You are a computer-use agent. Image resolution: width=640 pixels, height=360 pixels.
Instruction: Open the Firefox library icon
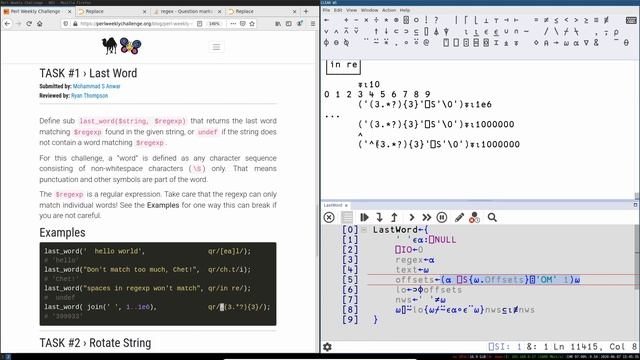click(278, 24)
